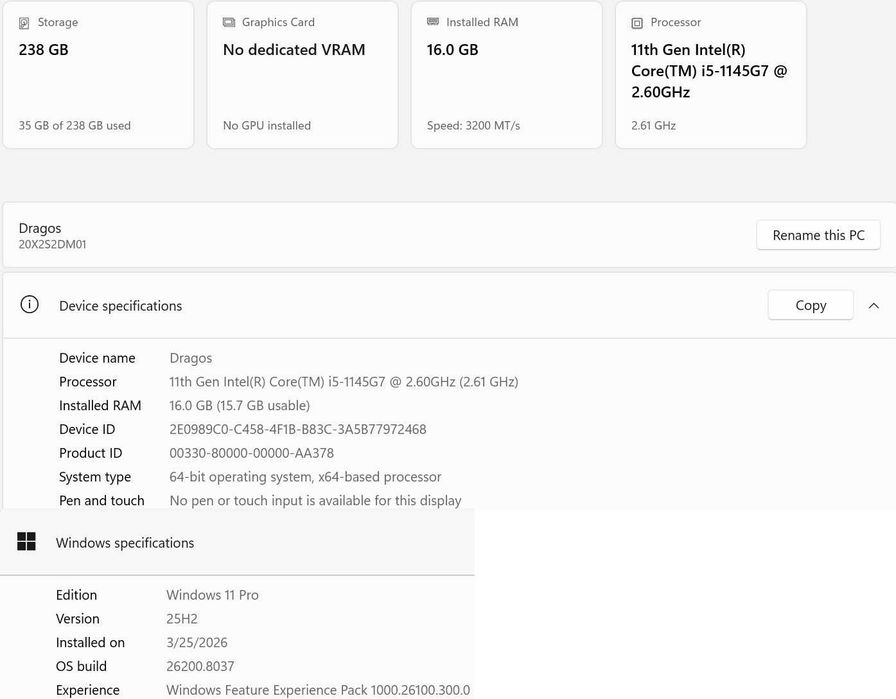This screenshot has height=699, width=896.
Task: Select Device name value Dragos
Action: [x=191, y=358]
